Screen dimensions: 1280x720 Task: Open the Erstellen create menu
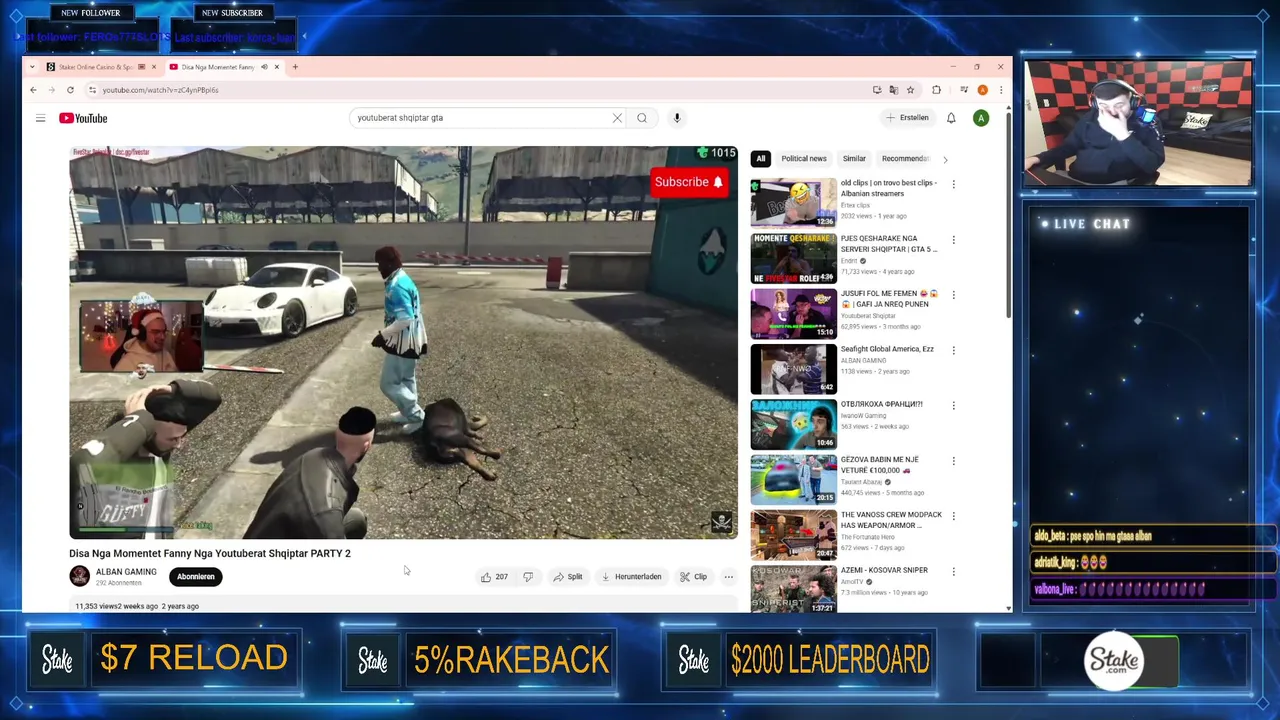click(907, 118)
